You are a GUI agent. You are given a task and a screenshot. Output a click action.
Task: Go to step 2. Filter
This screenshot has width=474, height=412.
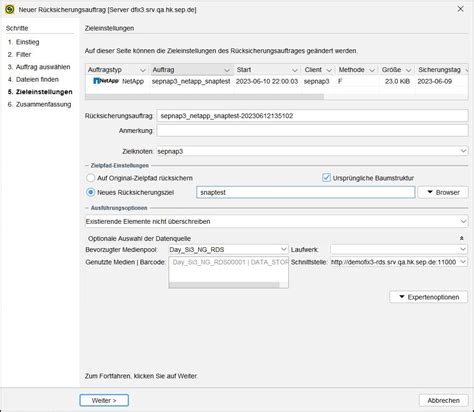(x=19, y=54)
